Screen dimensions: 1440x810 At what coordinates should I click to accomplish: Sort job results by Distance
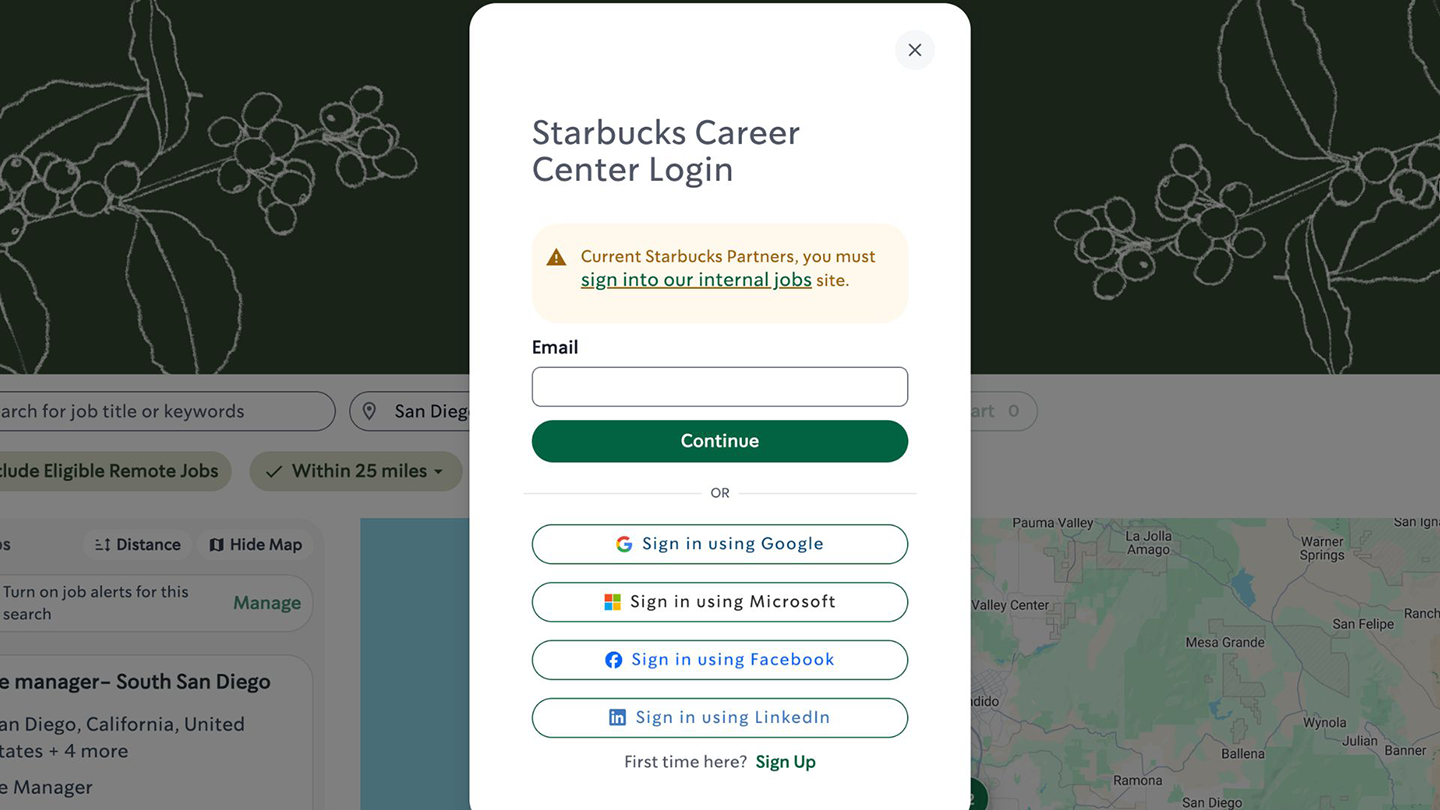(x=138, y=545)
